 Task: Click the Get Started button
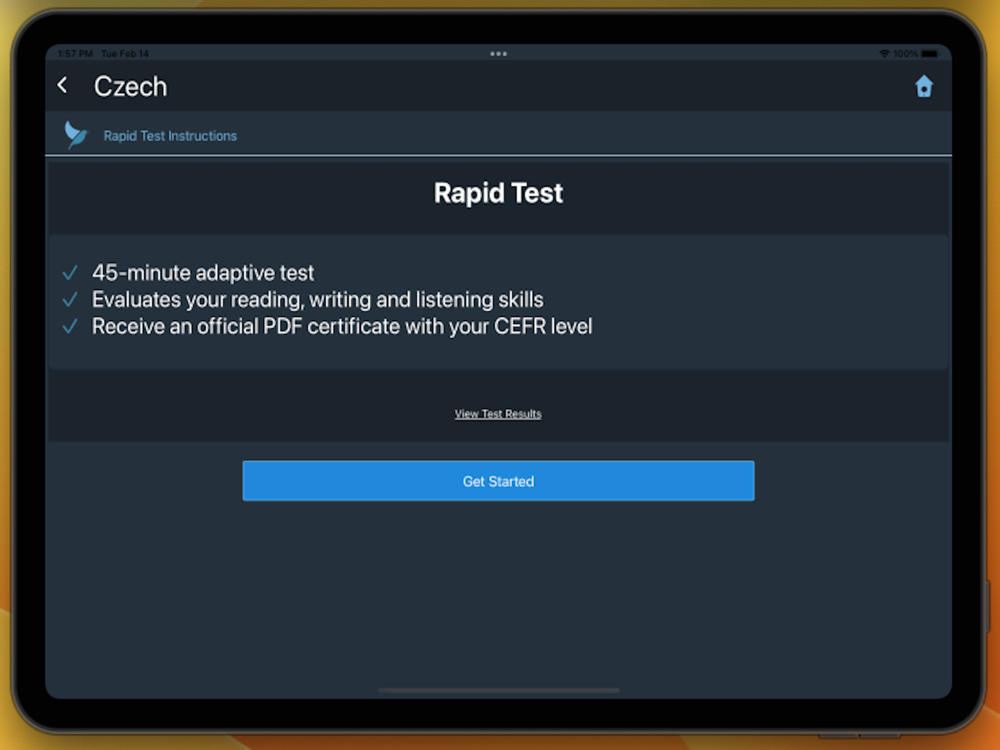pyautogui.click(x=498, y=481)
